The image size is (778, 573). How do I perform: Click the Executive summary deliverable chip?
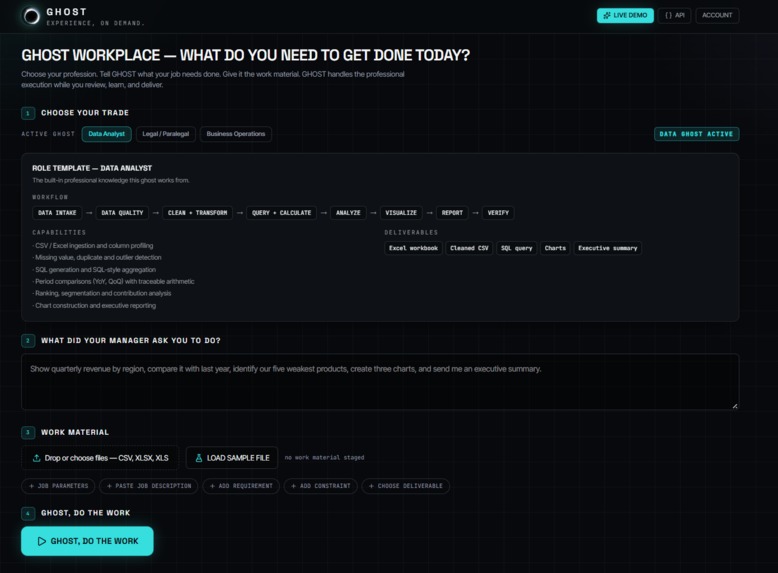point(607,248)
